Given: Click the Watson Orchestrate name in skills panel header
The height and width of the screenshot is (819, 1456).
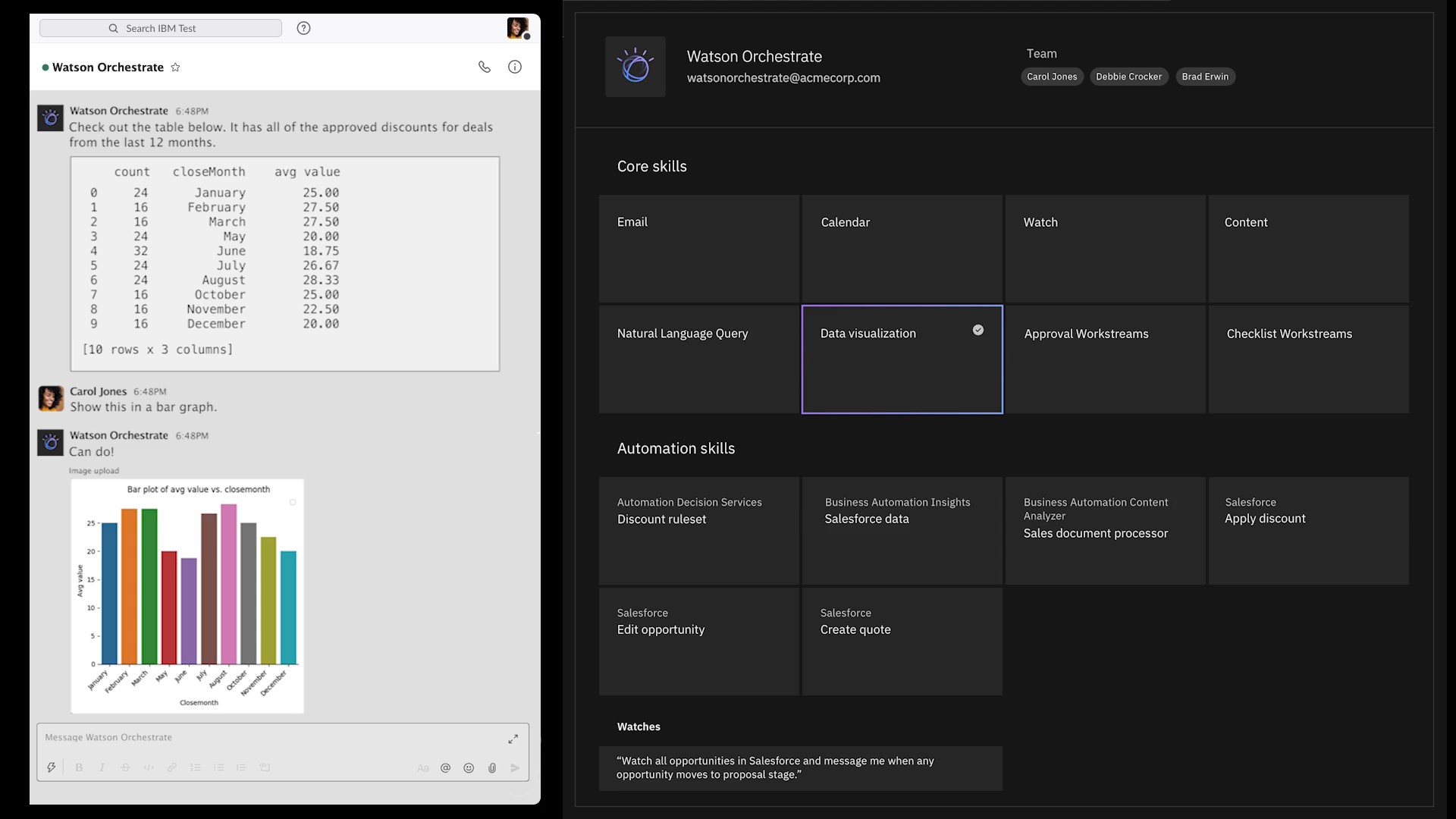Looking at the screenshot, I should click(755, 57).
